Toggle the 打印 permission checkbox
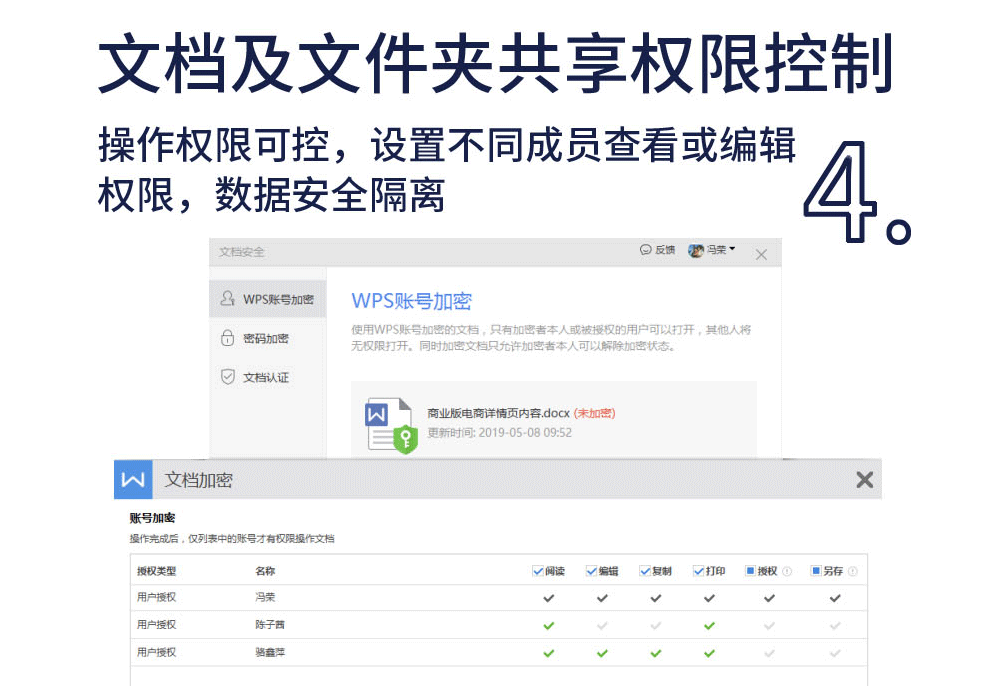This screenshot has height=686, width=1000. click(698, 571)
